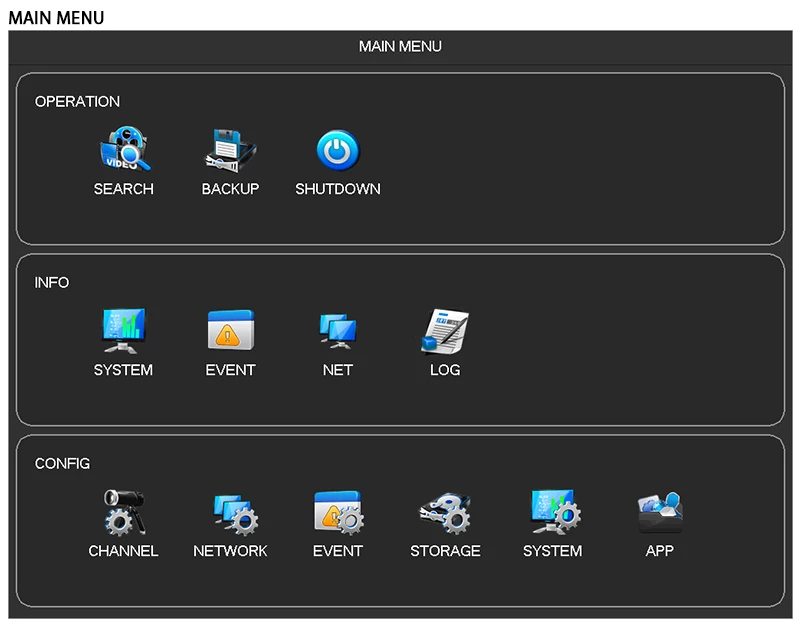This screenshot has height=629, width=800.
Task: Open the CHANNEL camera settings icon
Action: click(124, 512)
